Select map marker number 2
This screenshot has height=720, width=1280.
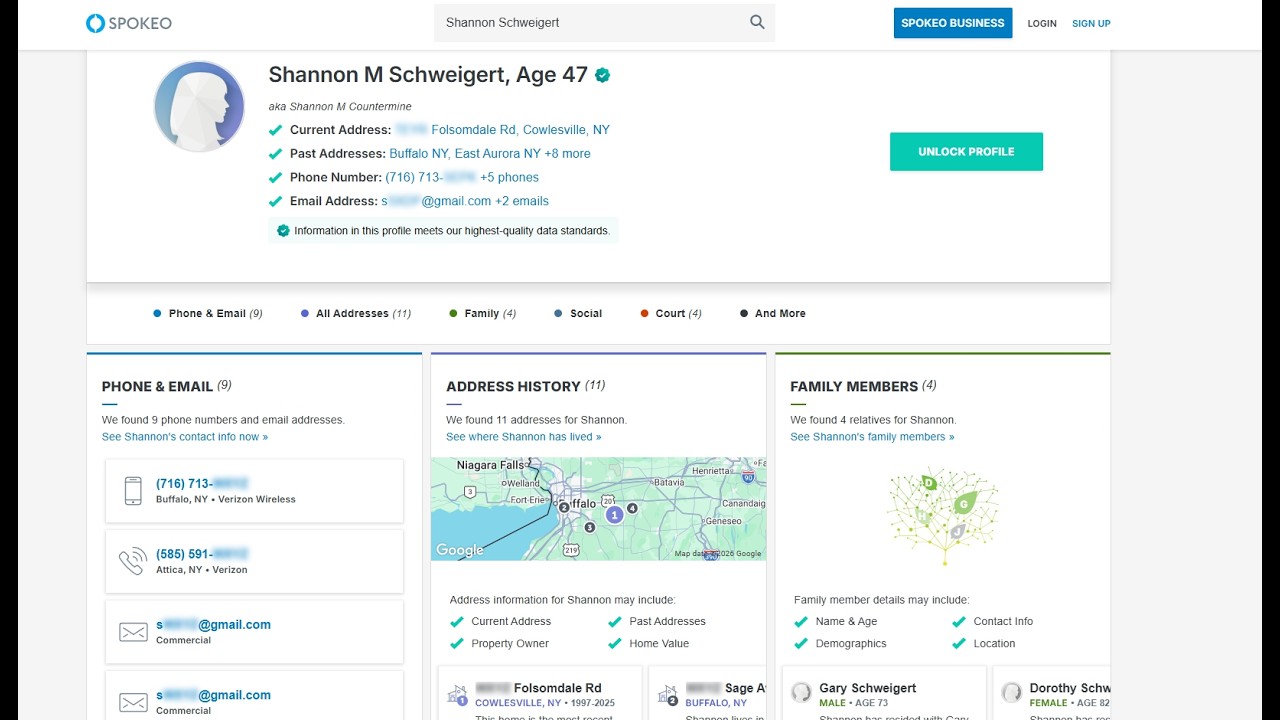(x=564, y=507)
